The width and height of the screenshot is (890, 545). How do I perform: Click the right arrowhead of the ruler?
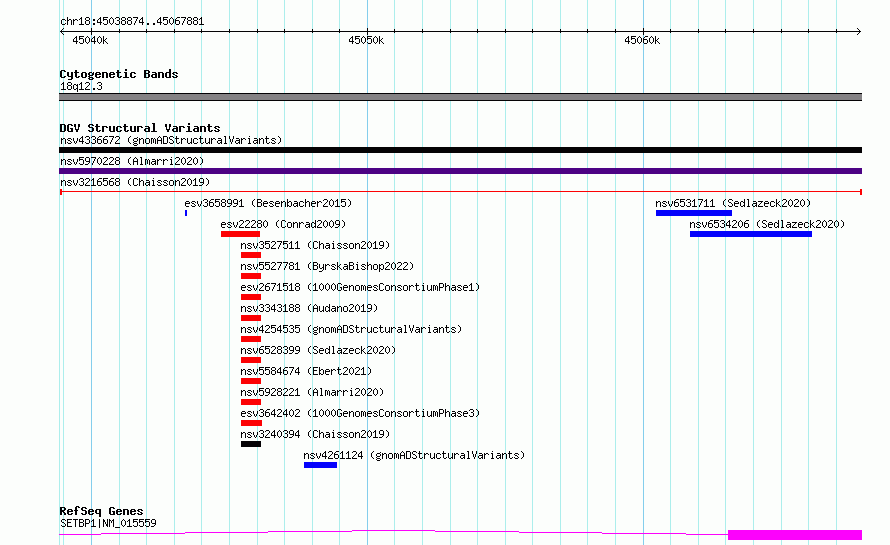[859, 31]
